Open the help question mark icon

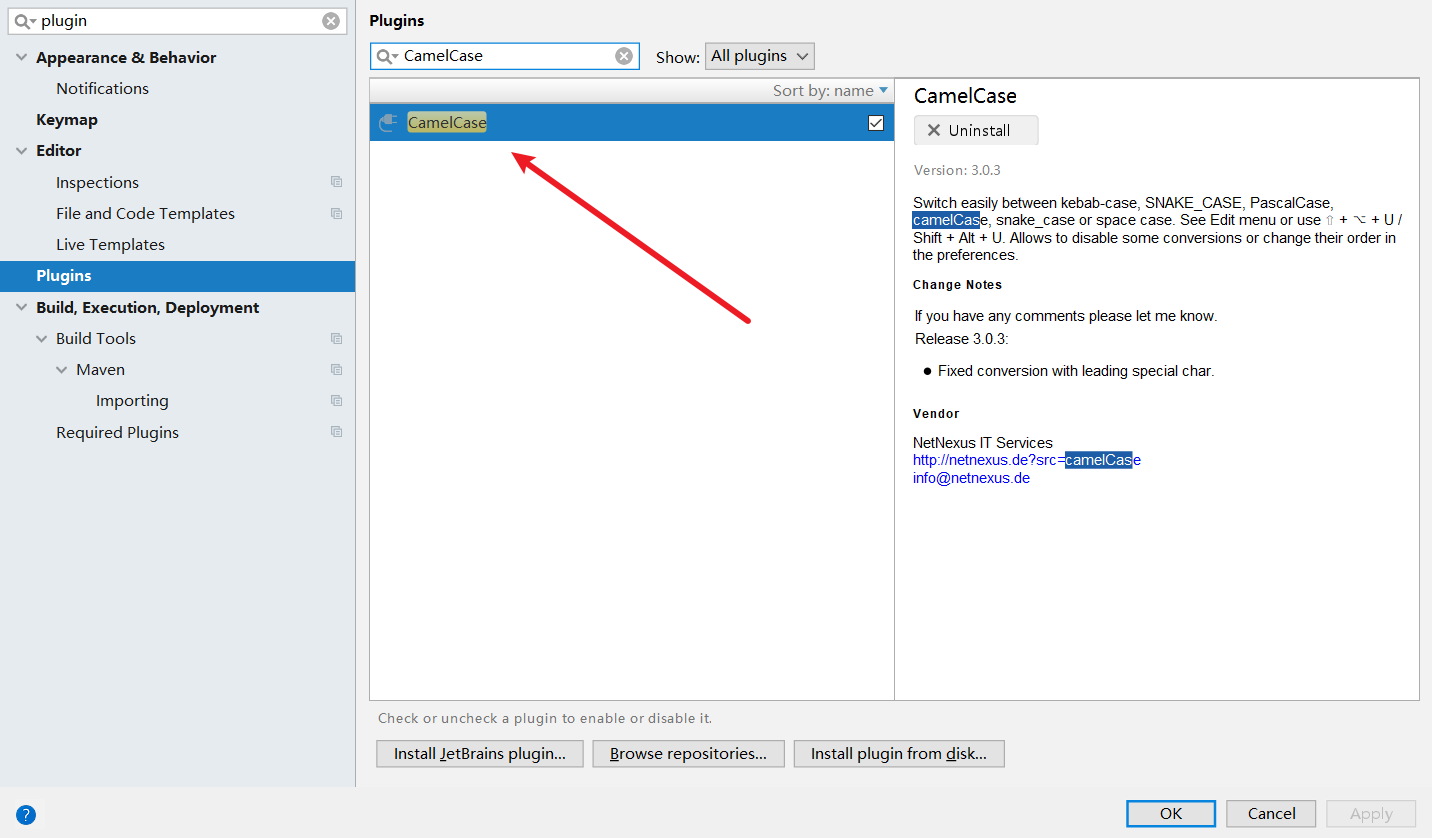click(x=26, y=814)
